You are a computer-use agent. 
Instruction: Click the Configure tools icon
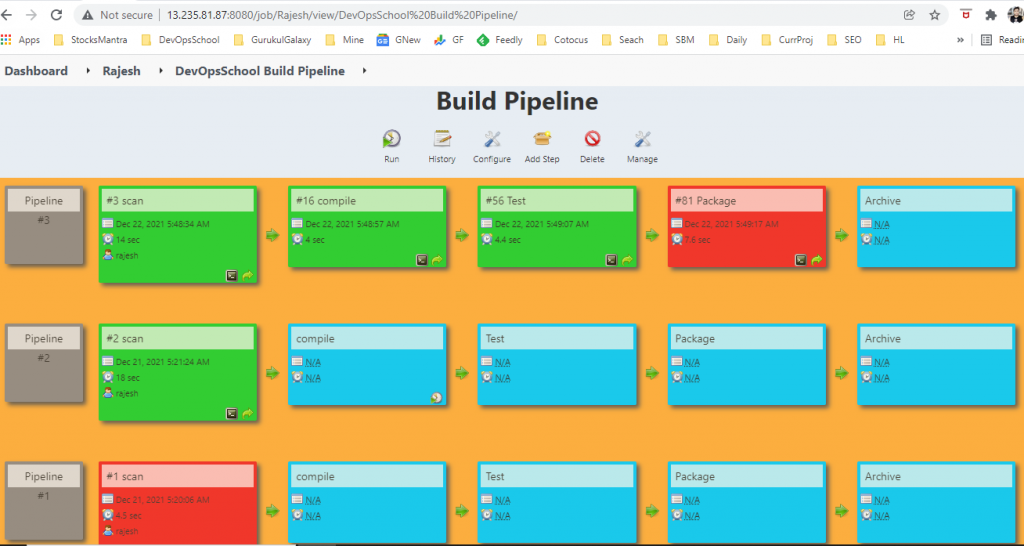[x=491, y=140]
